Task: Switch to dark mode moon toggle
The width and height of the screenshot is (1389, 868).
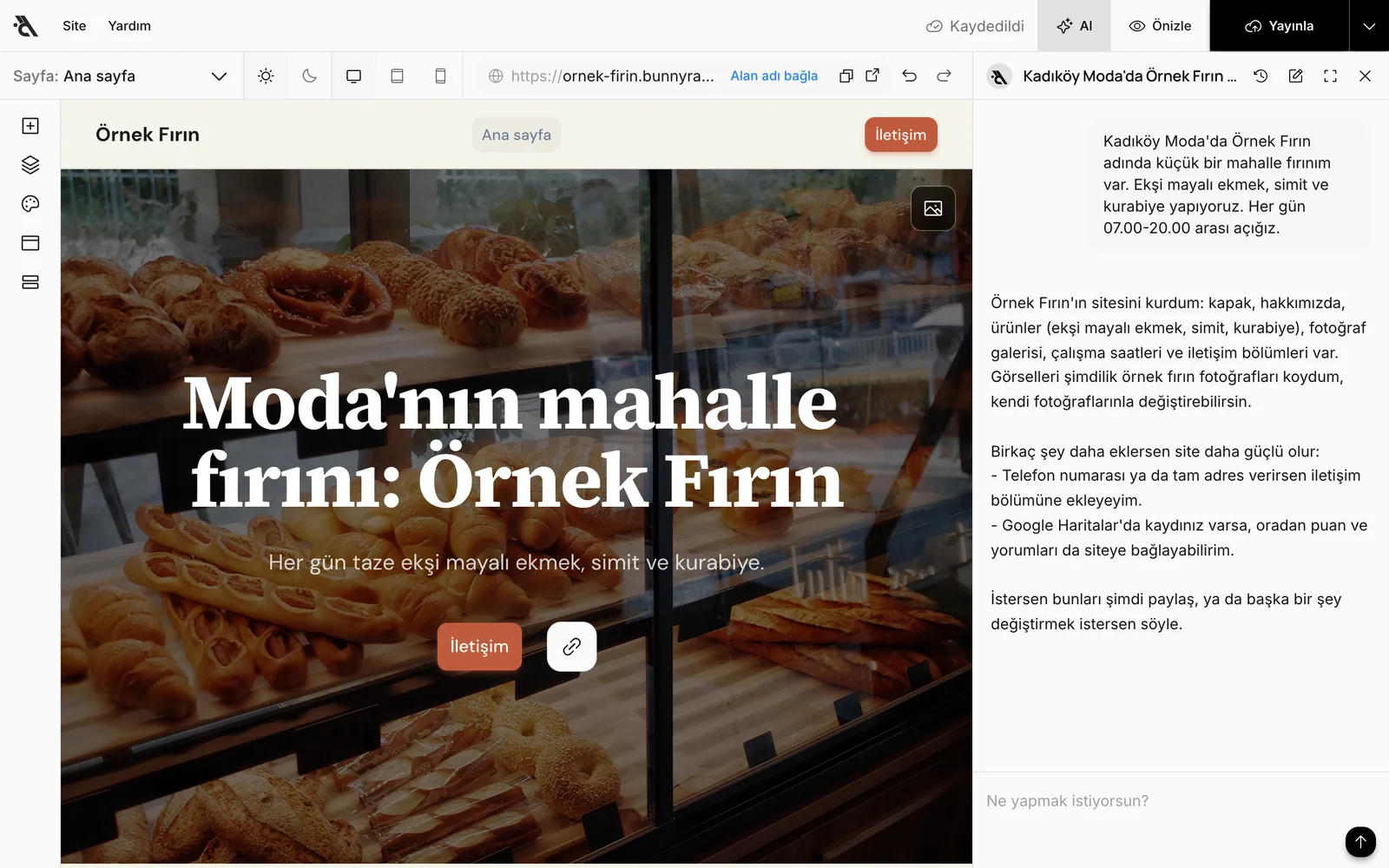Action: 309,76
